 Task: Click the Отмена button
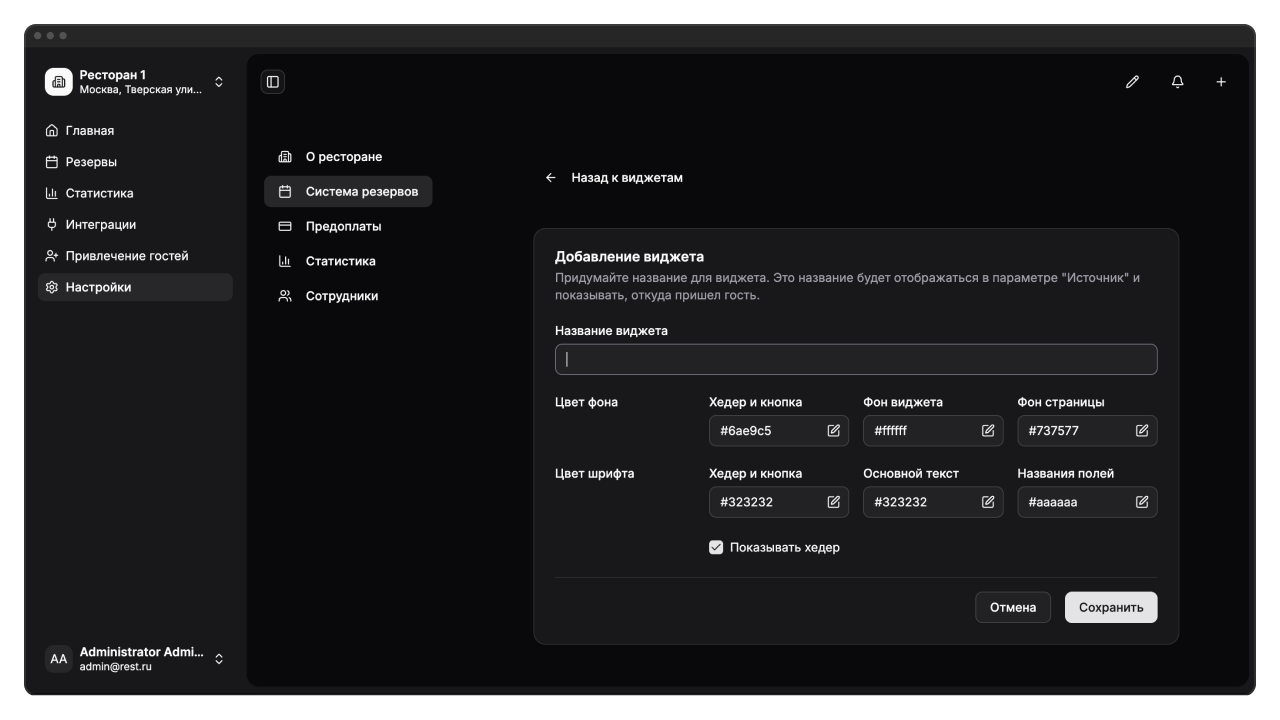1012,608
